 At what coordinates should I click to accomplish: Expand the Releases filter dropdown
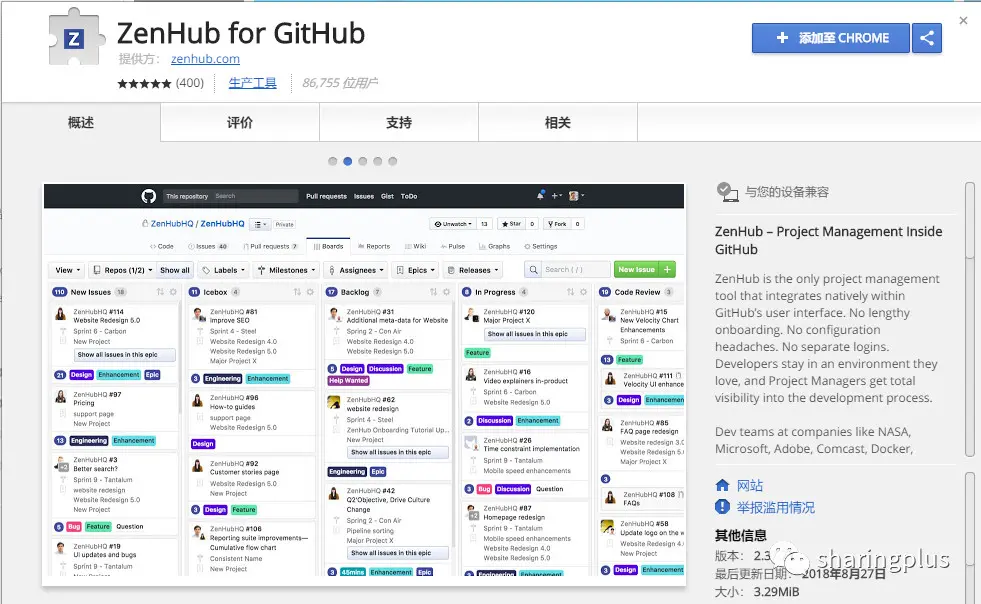click(x=474, y=270)
